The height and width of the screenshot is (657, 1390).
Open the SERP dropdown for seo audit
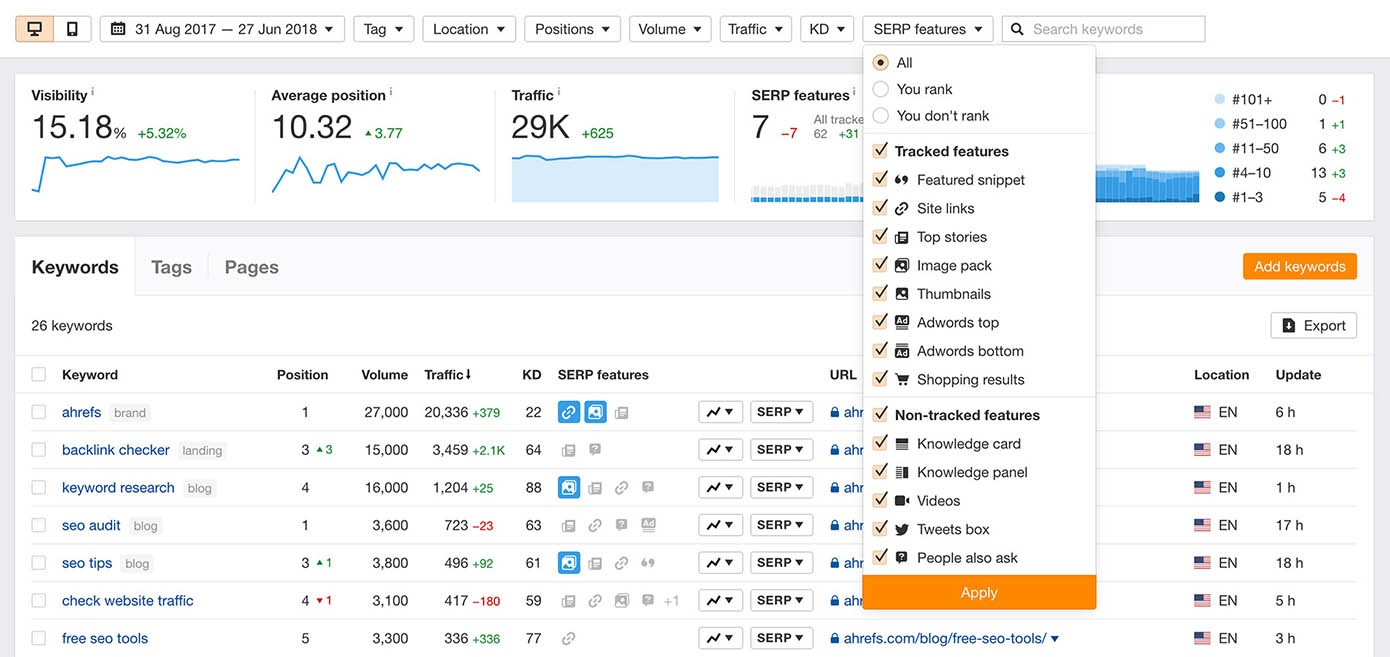pos(781,524)
